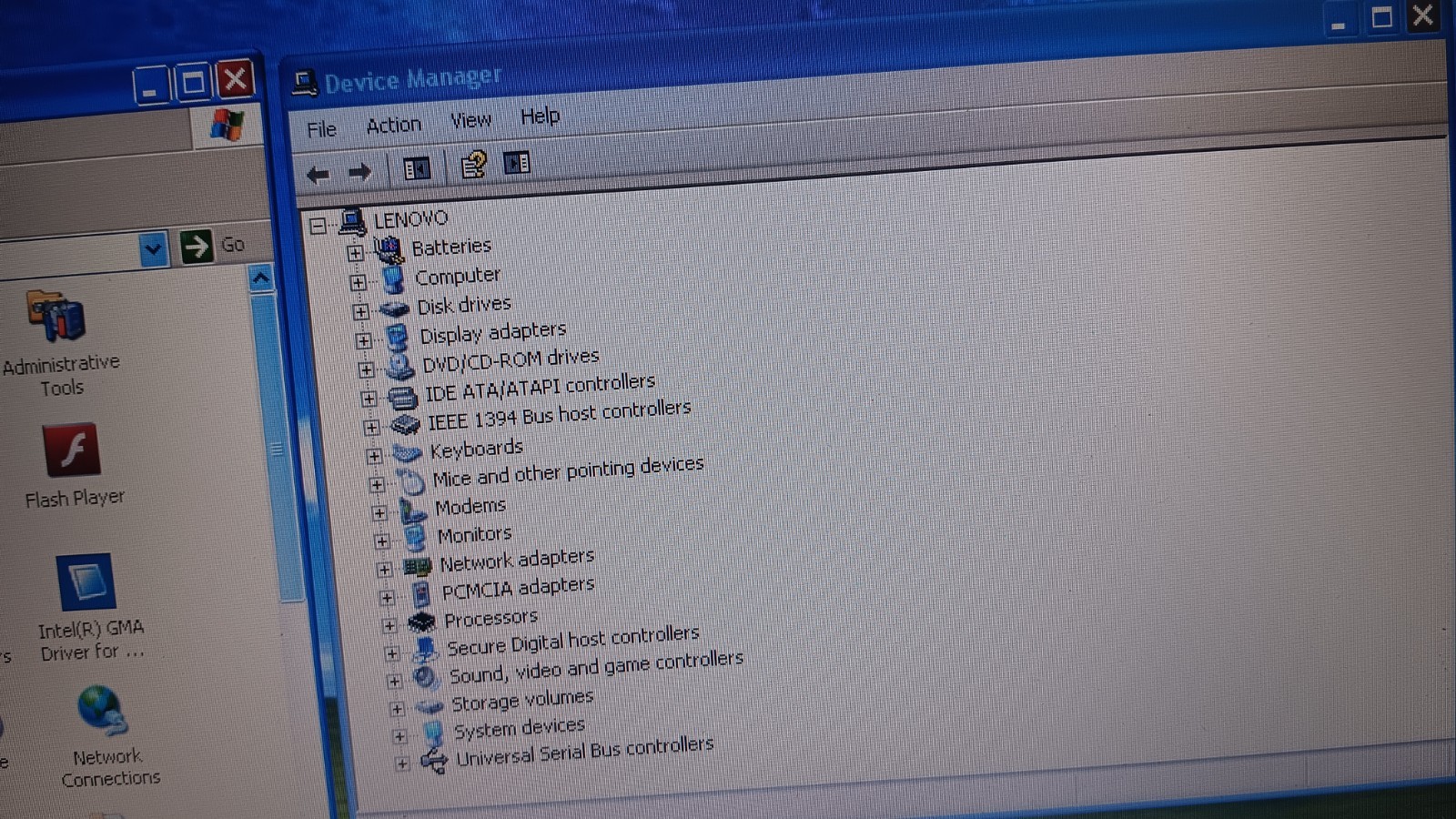Select the Disk drives category icon

pyautogui.click(x=395, y=308)
